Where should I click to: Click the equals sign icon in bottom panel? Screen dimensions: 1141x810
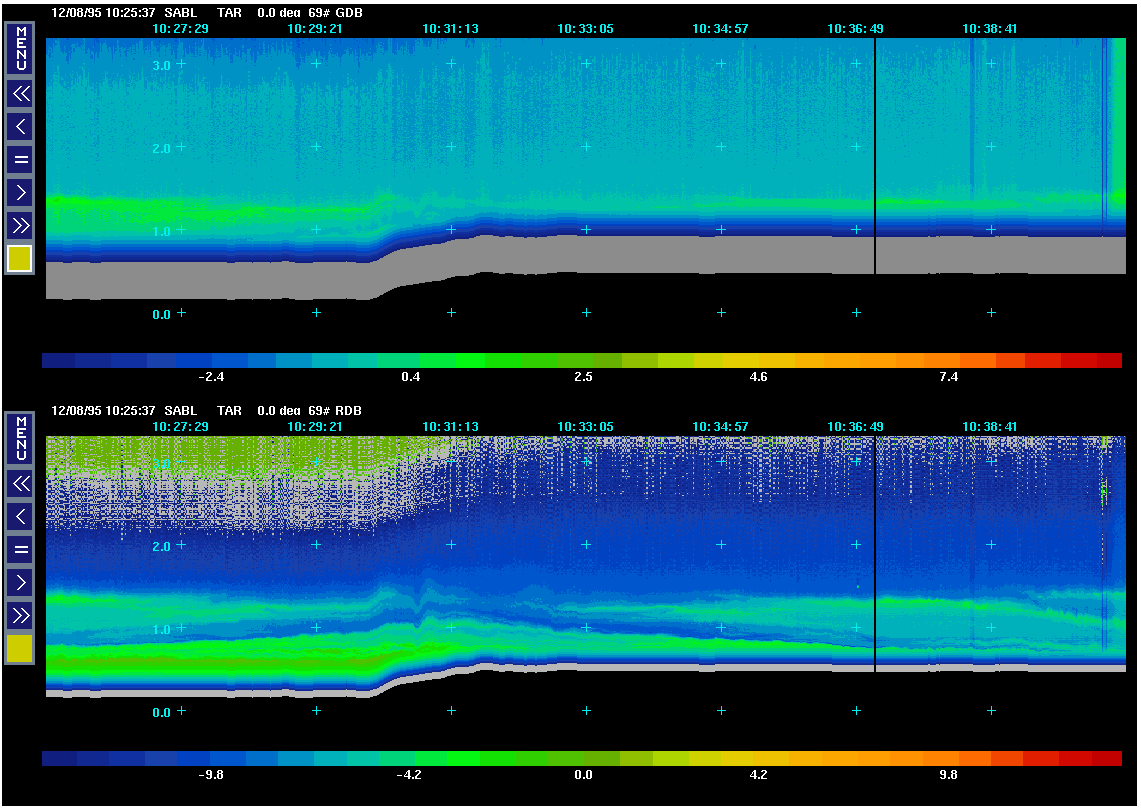point(20,549)
